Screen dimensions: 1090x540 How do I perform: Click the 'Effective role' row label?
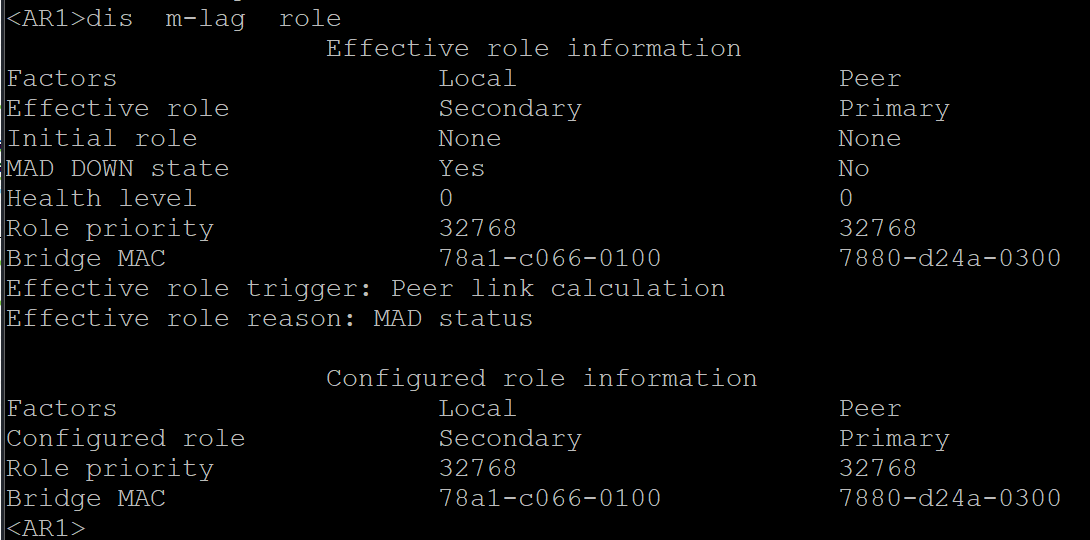coord(117,109)
